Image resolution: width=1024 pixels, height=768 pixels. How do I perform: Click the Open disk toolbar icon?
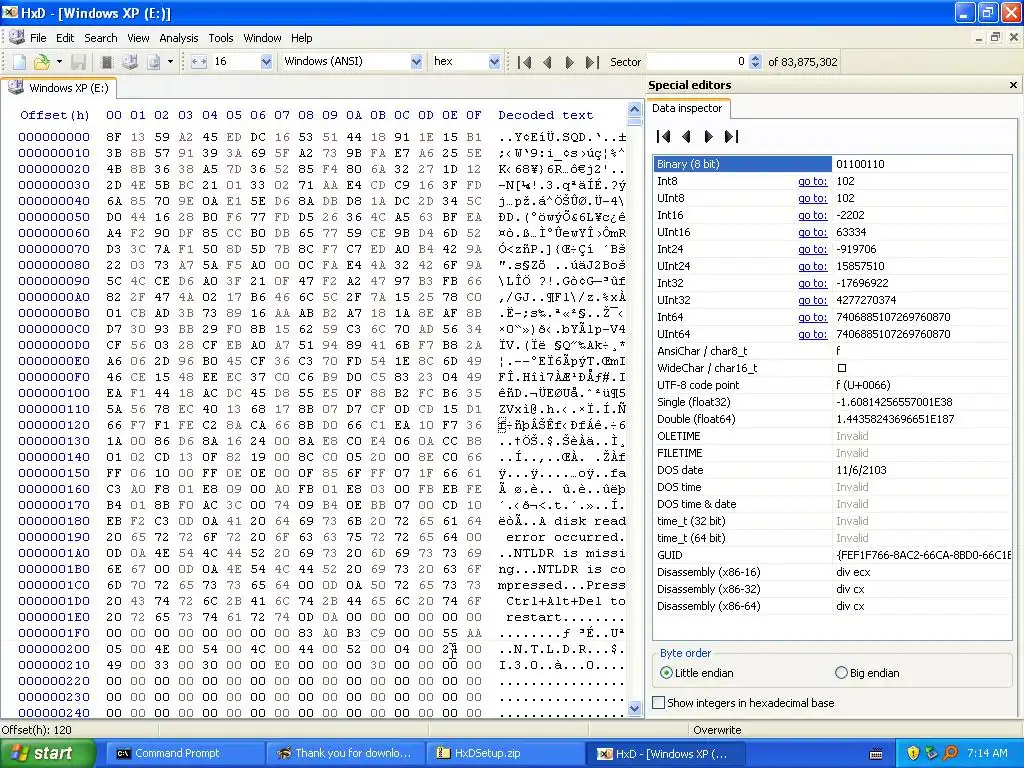point(130,62)
